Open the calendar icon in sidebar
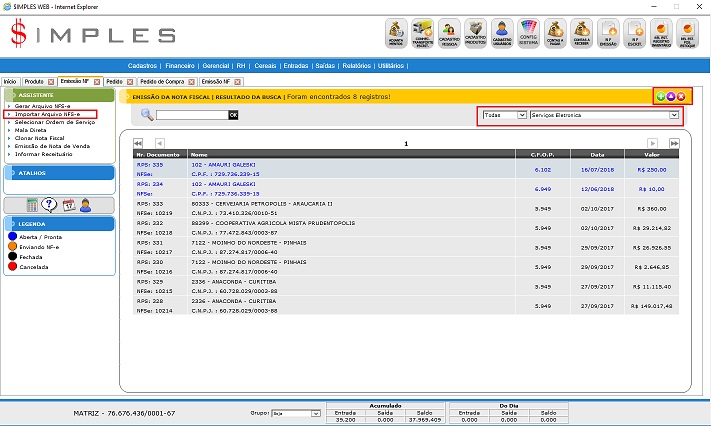 pos(68,205)
